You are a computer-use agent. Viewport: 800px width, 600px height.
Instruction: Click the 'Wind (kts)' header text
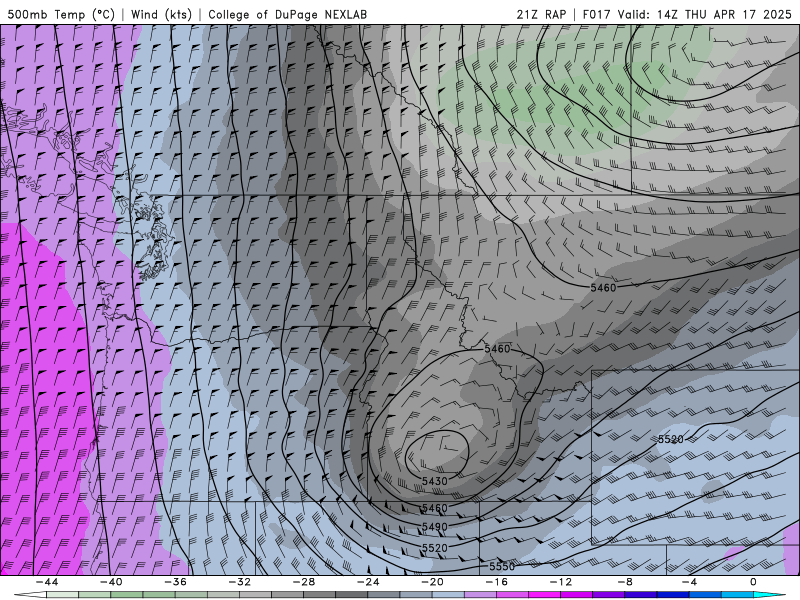click(161, 14)
